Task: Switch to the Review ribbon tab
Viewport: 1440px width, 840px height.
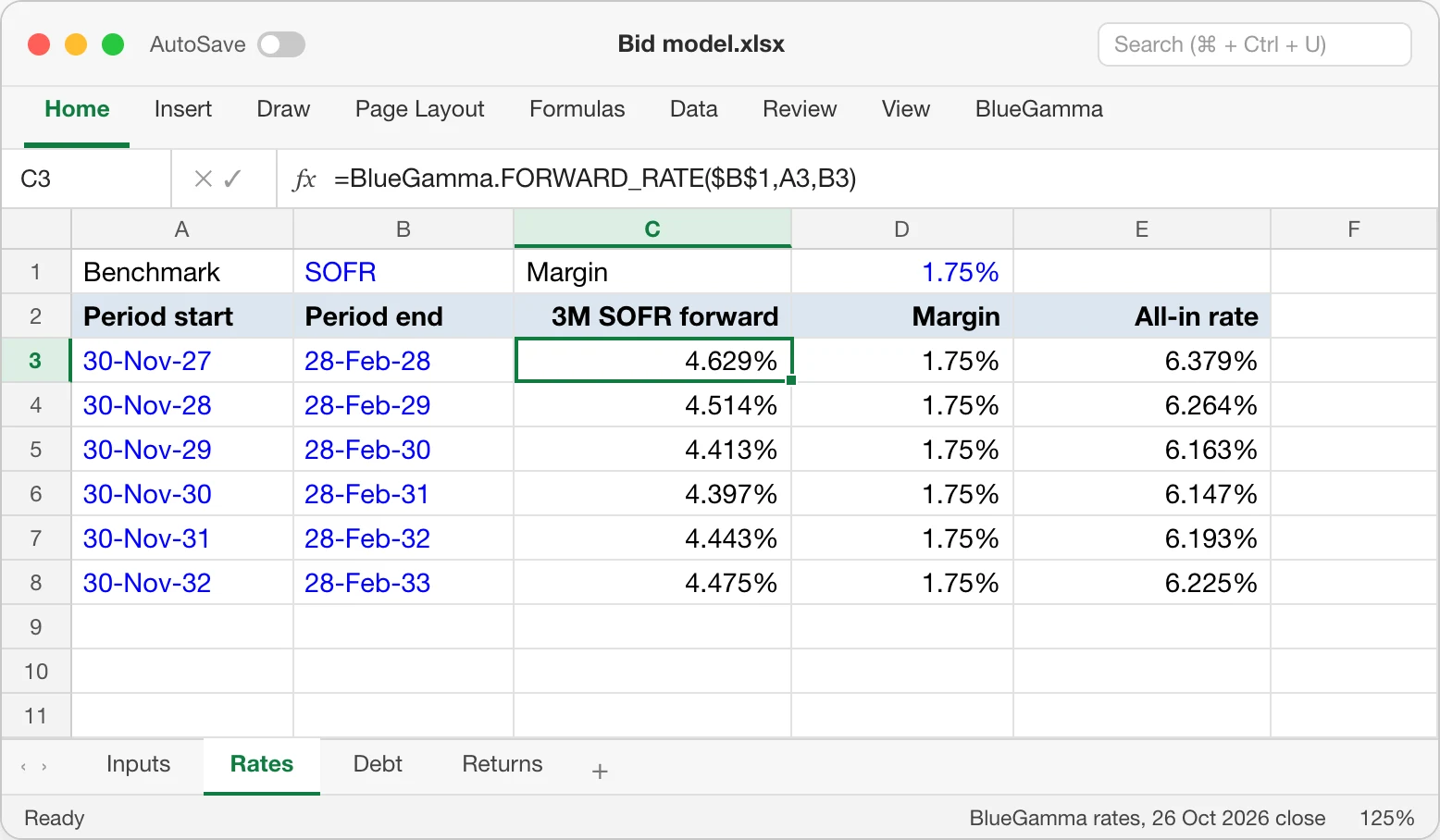Action: [x=800, y=109]
